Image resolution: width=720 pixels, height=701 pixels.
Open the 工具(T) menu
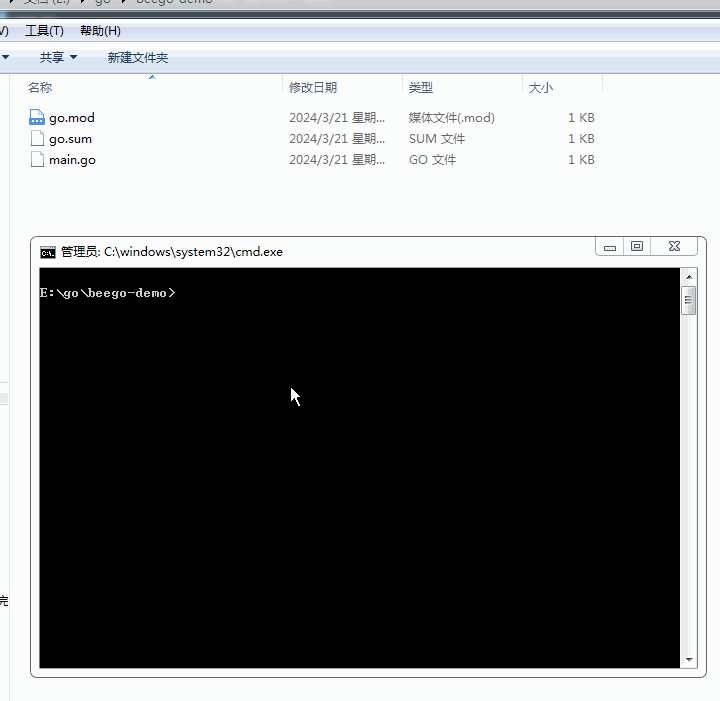click(x=44, y=31)
